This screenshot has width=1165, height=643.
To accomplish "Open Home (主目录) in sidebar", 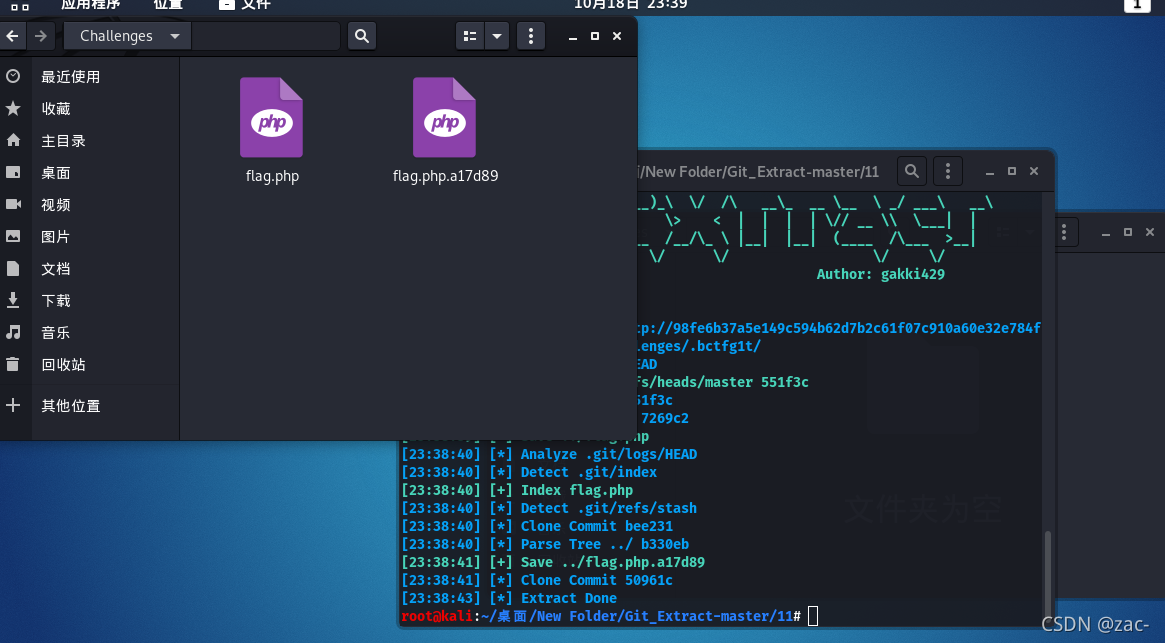I will click(63, 140).
